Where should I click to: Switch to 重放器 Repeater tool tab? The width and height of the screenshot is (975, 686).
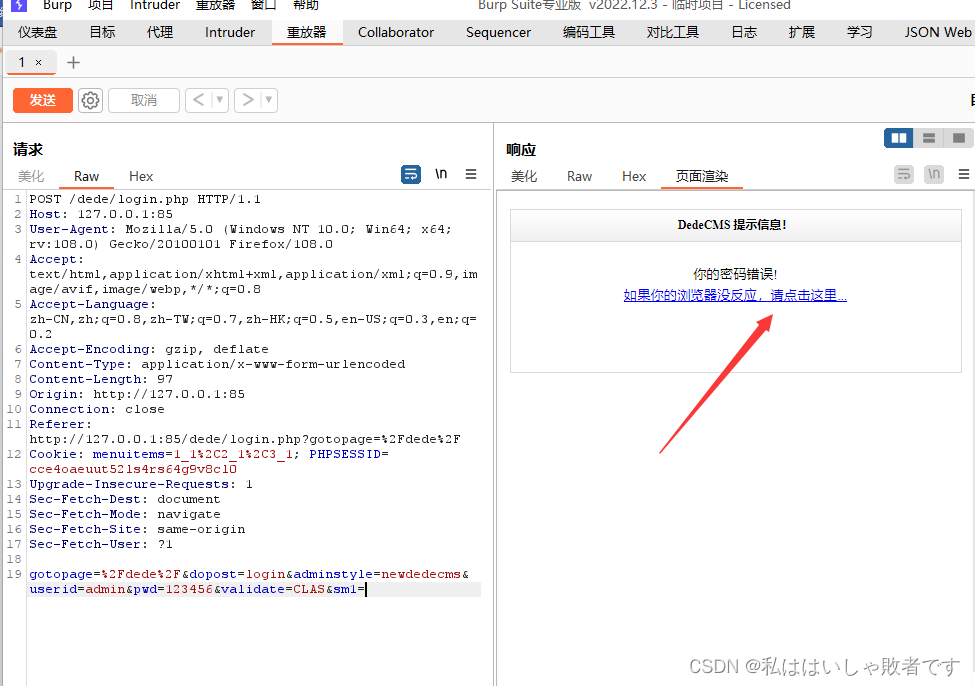[x=307, y=32]
